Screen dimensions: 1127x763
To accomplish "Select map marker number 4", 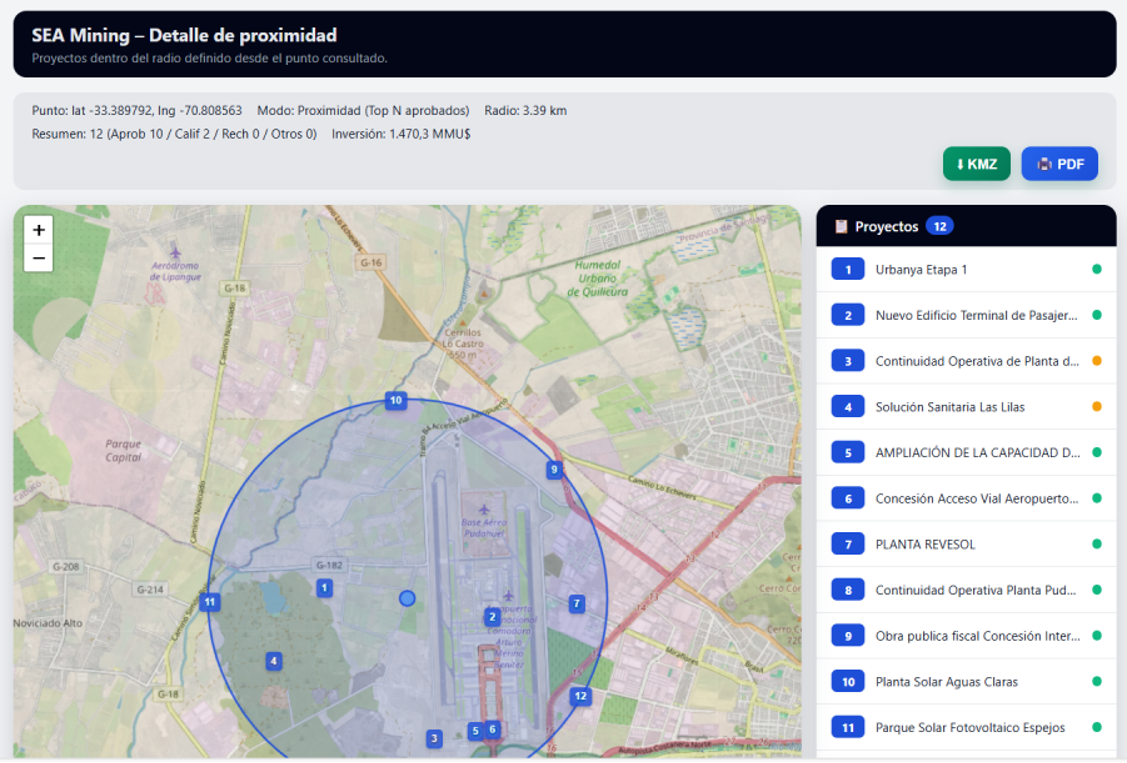I will (x=273, y=661).
